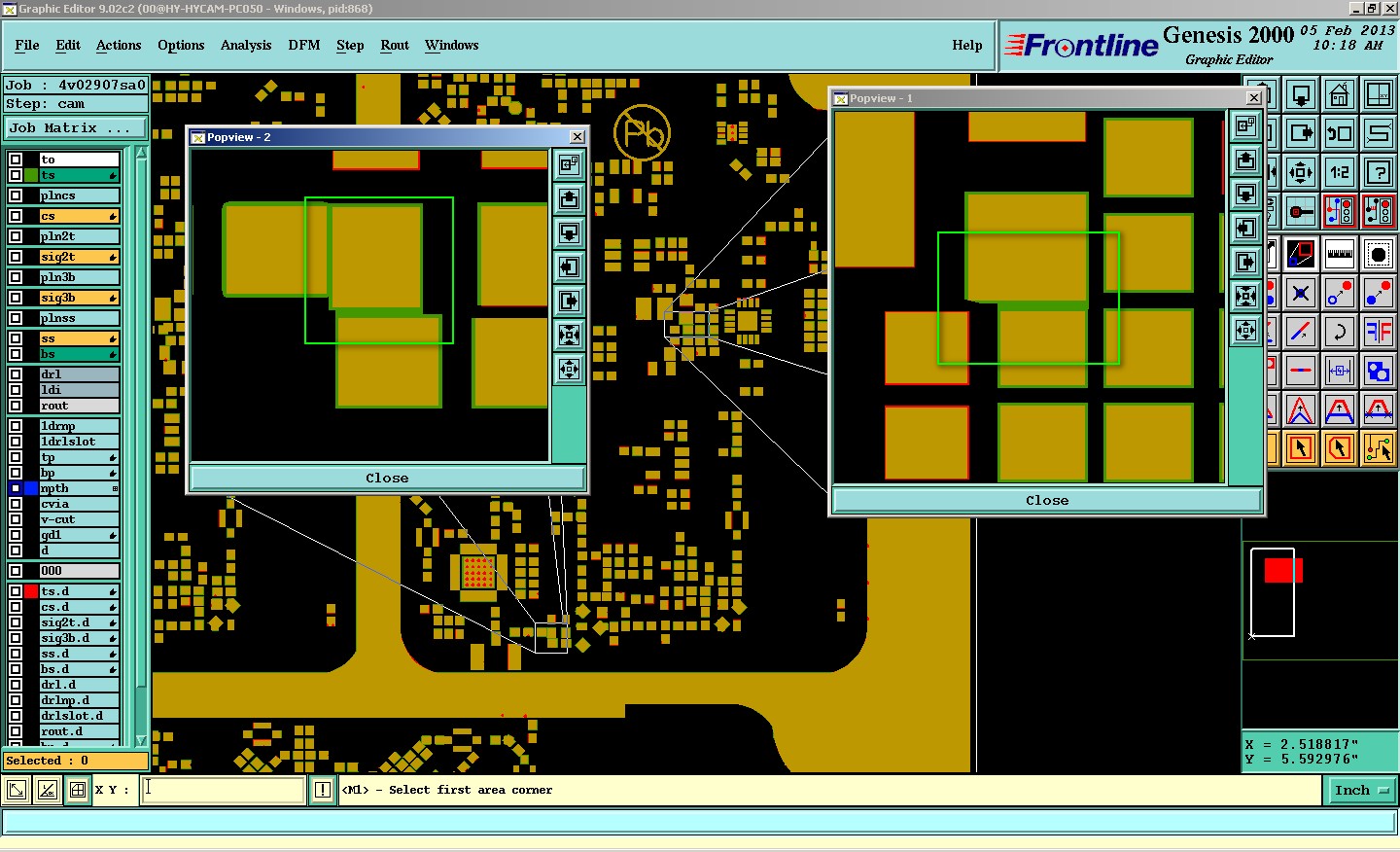Screen dimensions: 1400x852
Task: Toggle the checkbox for layer cs
Action: click(16, 216)
